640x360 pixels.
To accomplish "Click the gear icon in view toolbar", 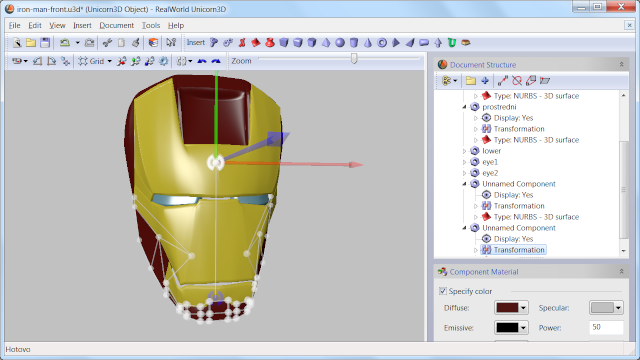I will click(164, 61).
